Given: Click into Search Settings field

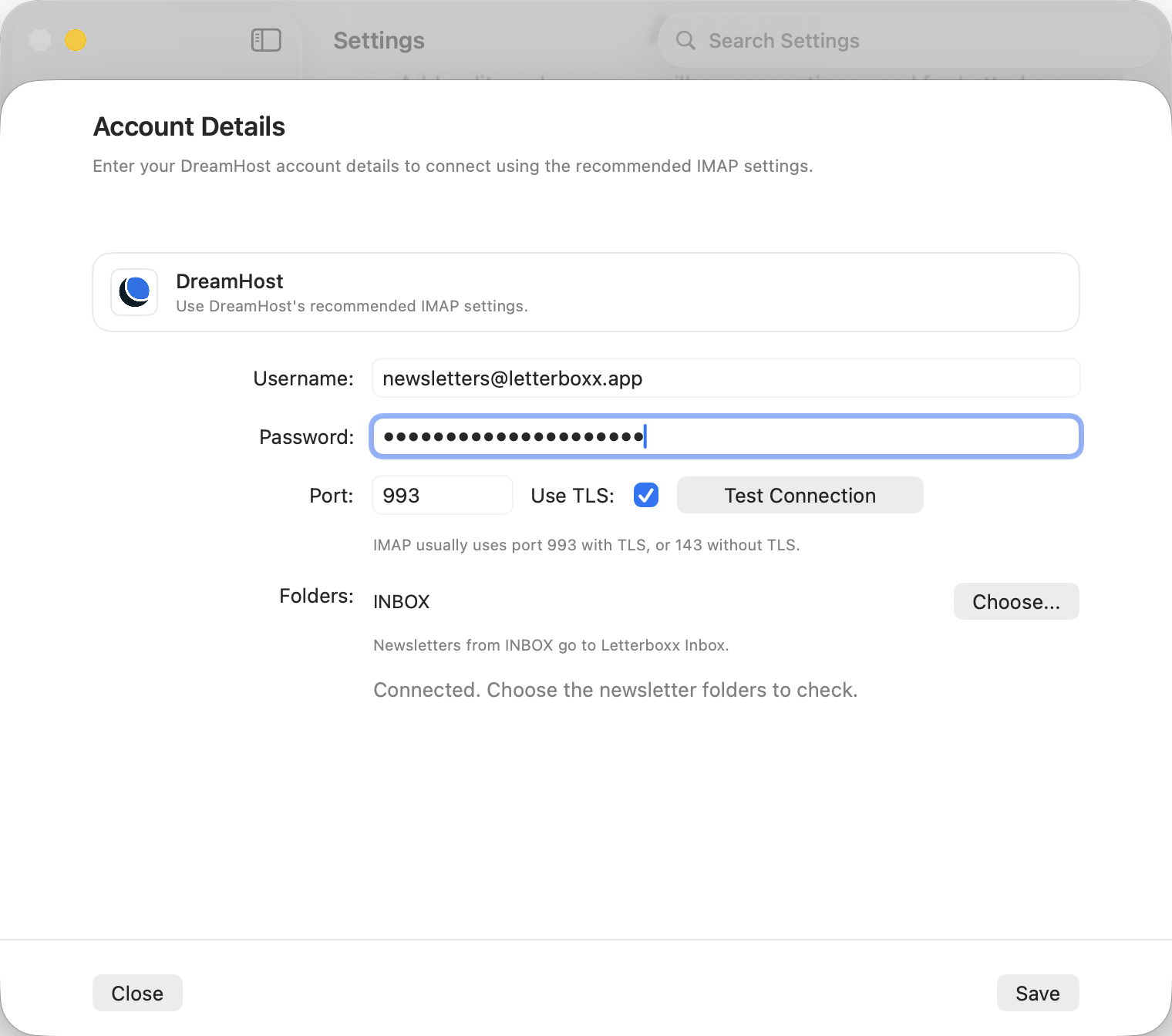Looking at the screenshot, I should (908, 40).
